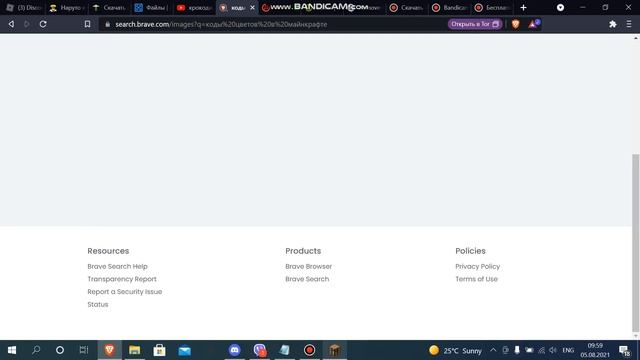Switch to the Наруто tab

tap(67, 7)
